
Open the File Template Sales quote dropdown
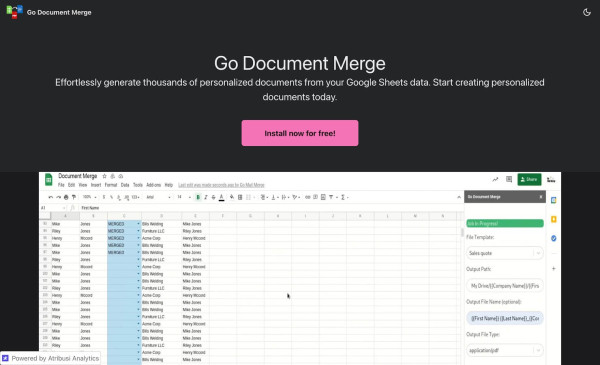[x=505, y=253]
